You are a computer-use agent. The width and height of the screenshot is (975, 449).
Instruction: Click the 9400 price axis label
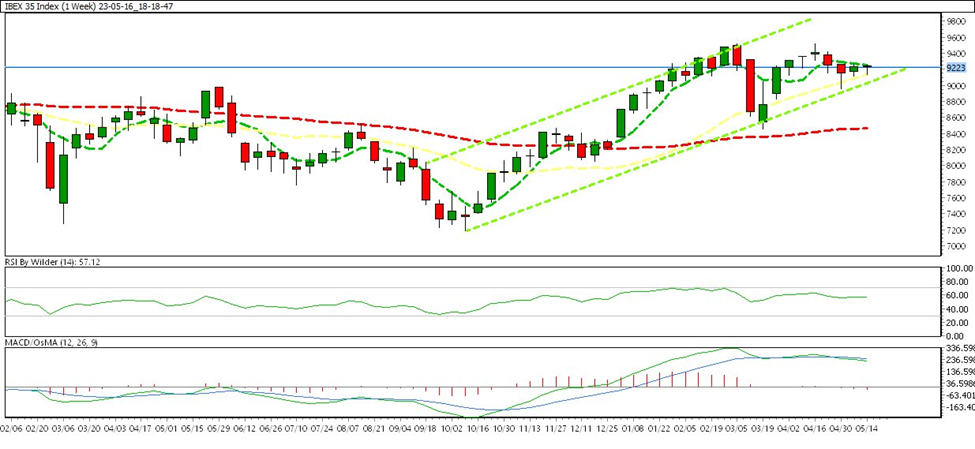coord(956,53)
